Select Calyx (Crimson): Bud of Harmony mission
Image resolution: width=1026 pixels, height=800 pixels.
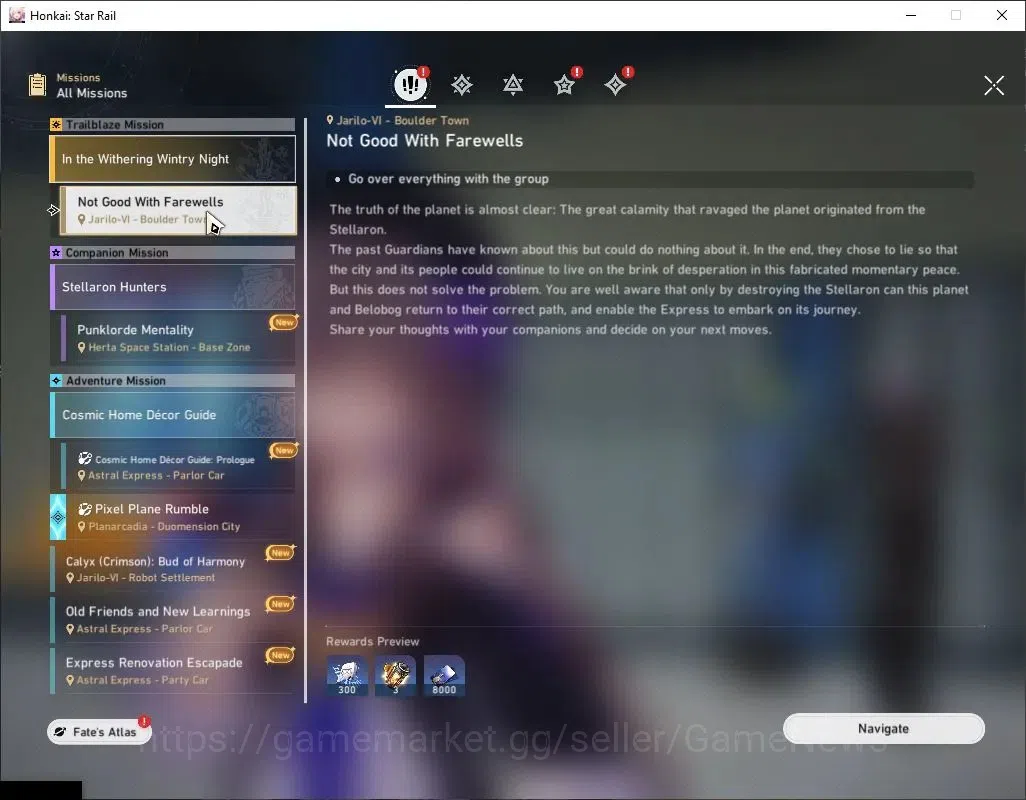[173, 568]
